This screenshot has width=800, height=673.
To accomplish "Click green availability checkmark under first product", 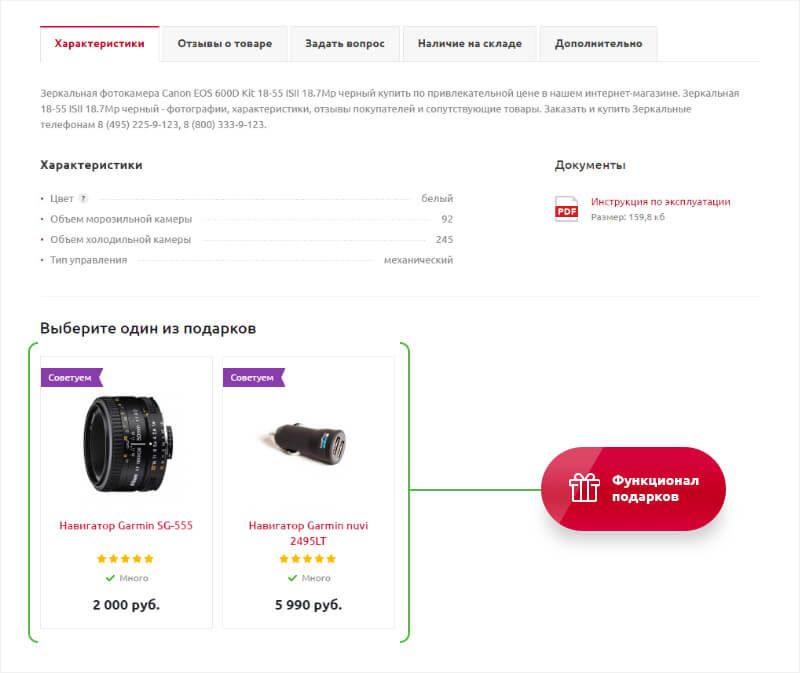I will (110, 578).
